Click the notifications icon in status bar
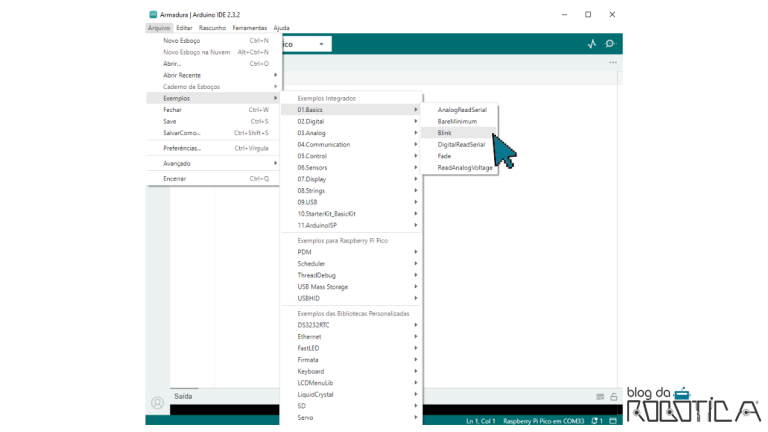Viewport: 768px width, 432px height. [x=598, y=421]
